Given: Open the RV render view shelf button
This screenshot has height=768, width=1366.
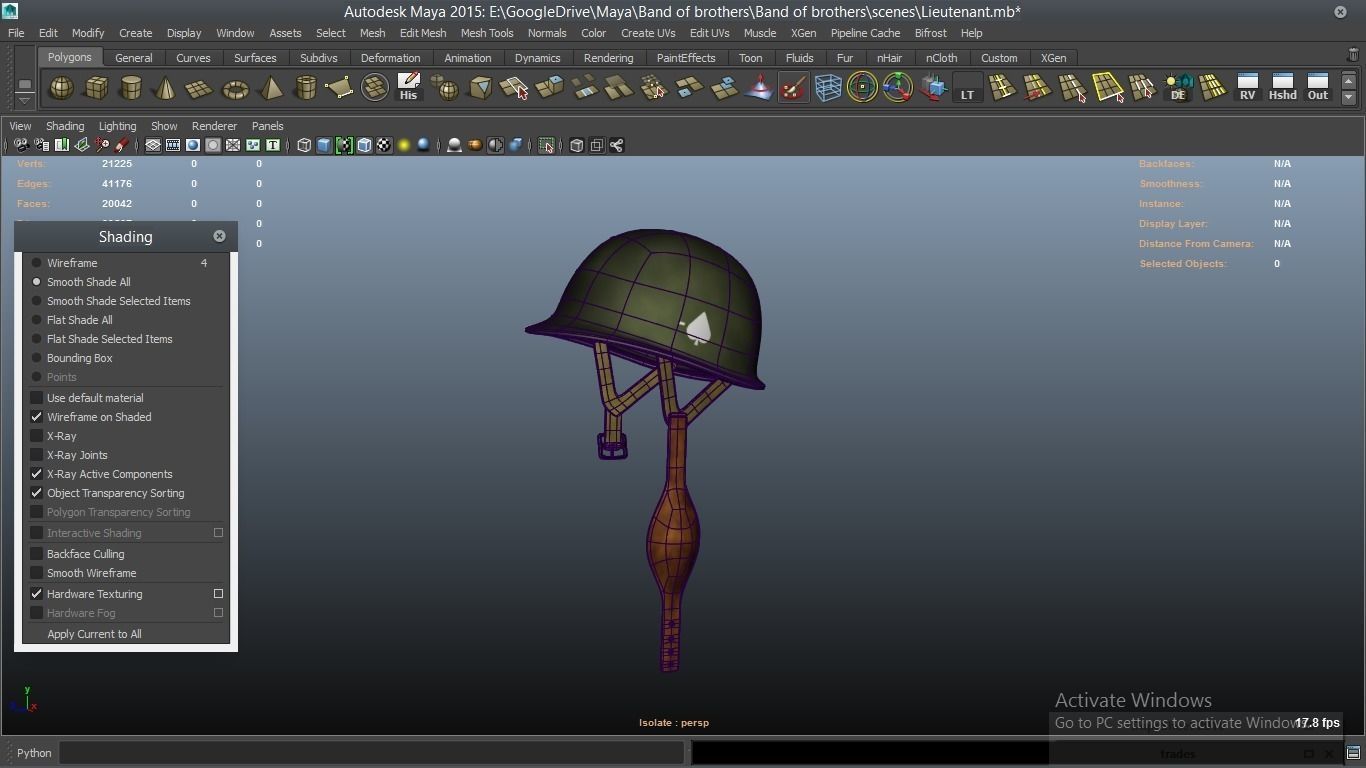Looking at the screenshot, I should pyautogui.click(x=1247, y=89).
